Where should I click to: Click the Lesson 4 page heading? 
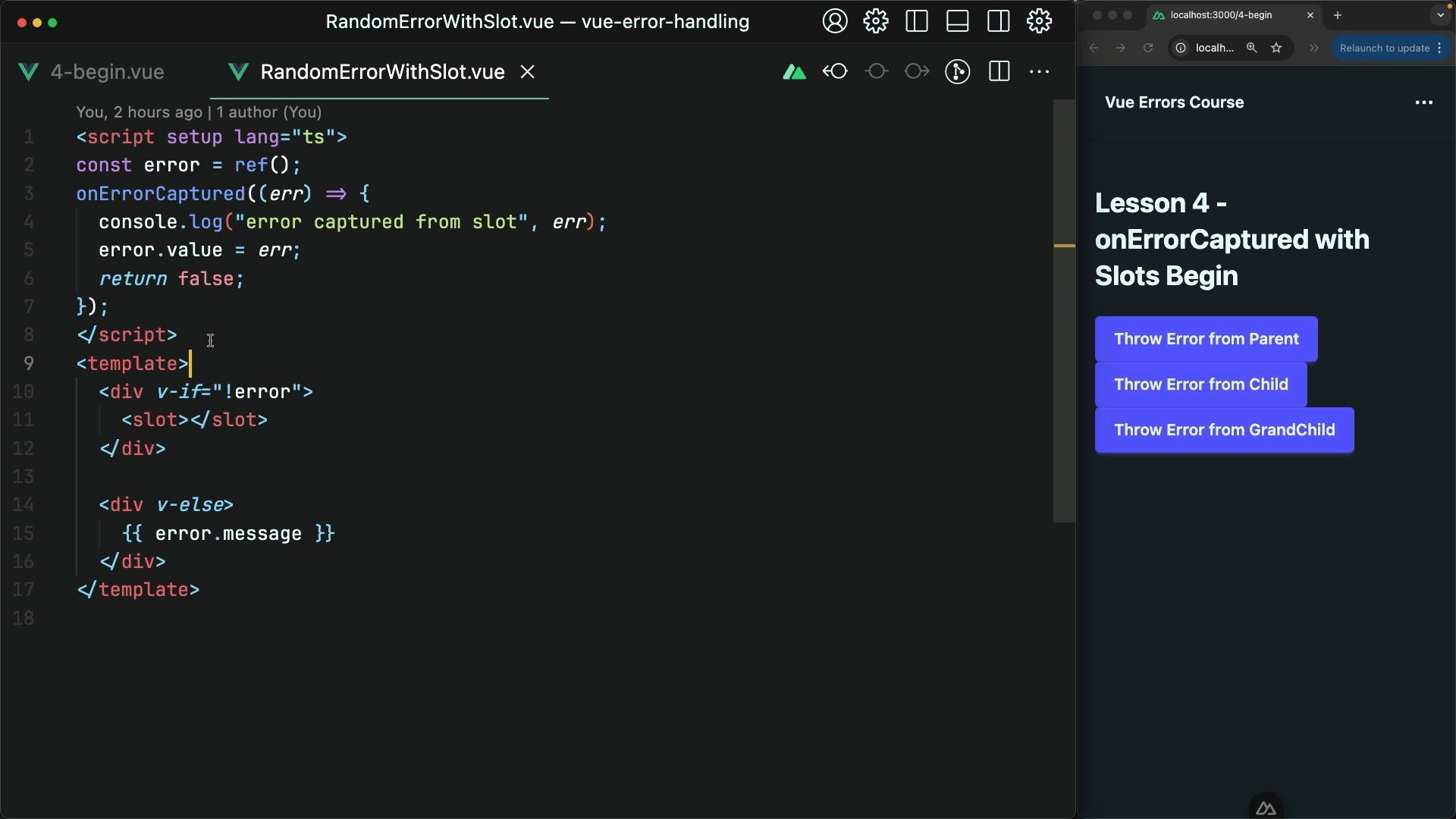[1232, 240]
